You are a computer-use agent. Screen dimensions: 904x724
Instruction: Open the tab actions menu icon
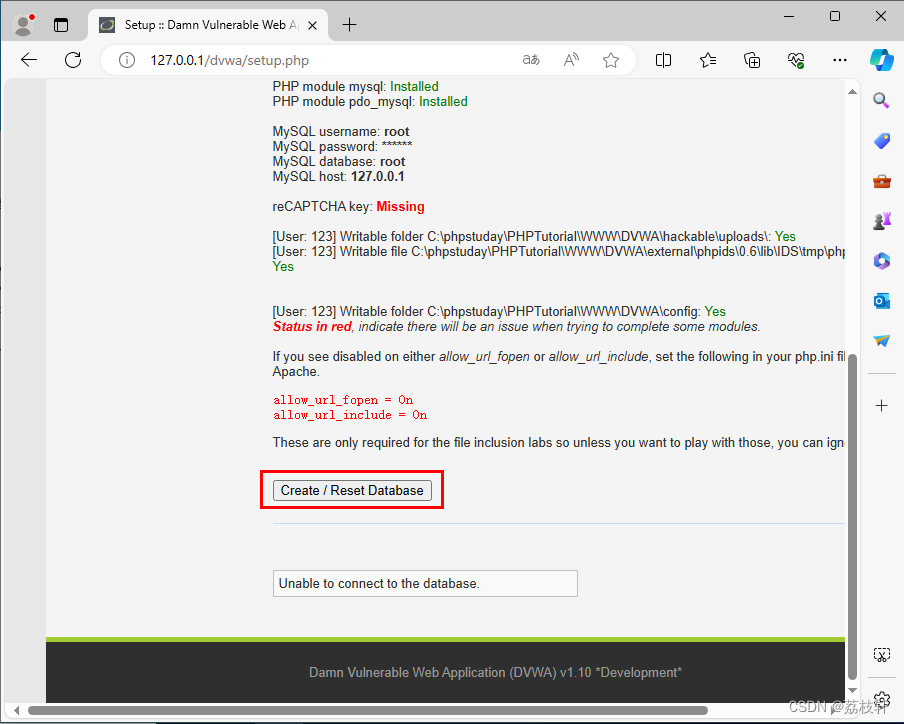[x=61, y=25]
